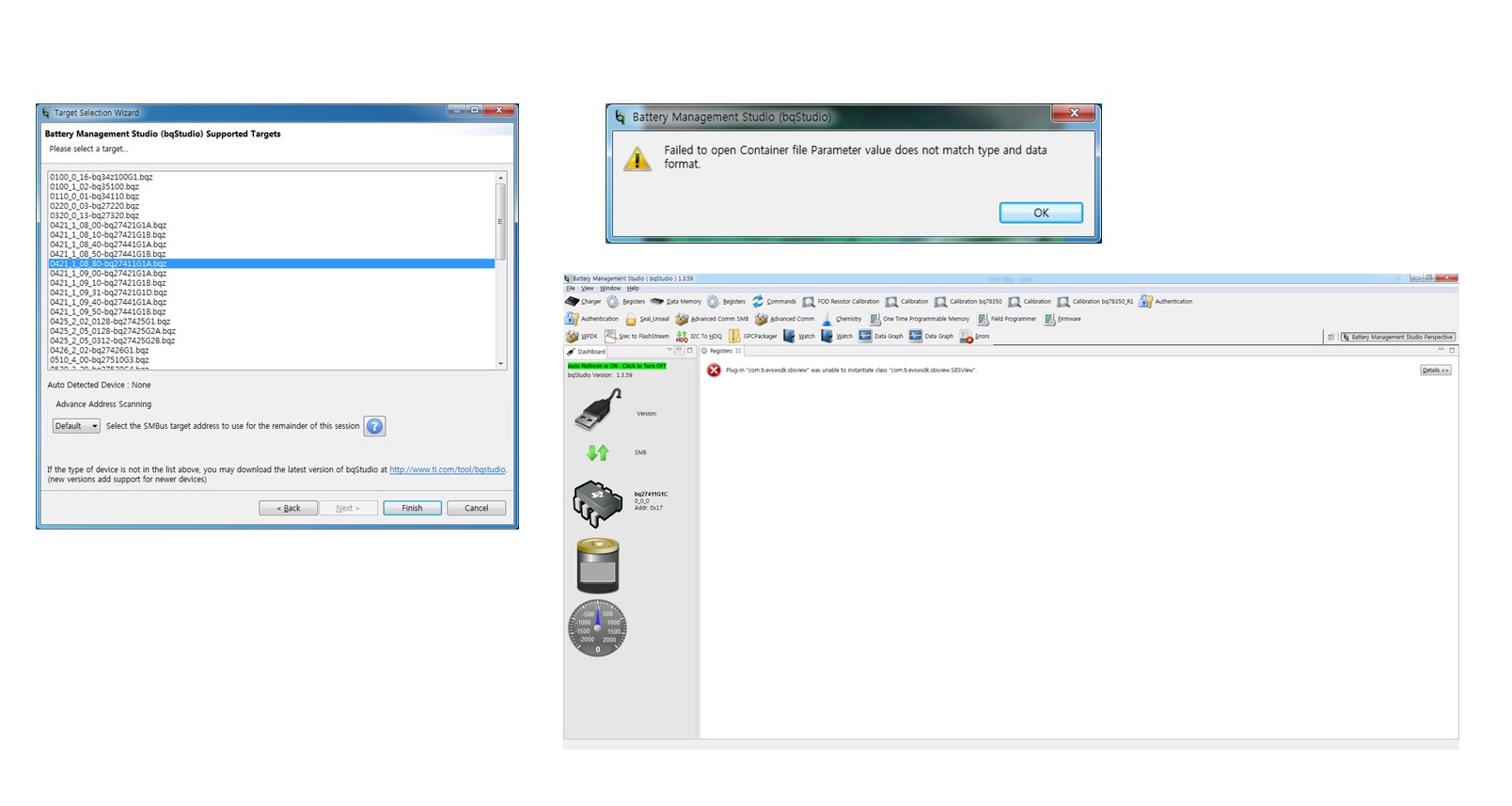Screen dimensions: 1512x806
Task: Open the Firmware tool
Action: [1063, 319]
